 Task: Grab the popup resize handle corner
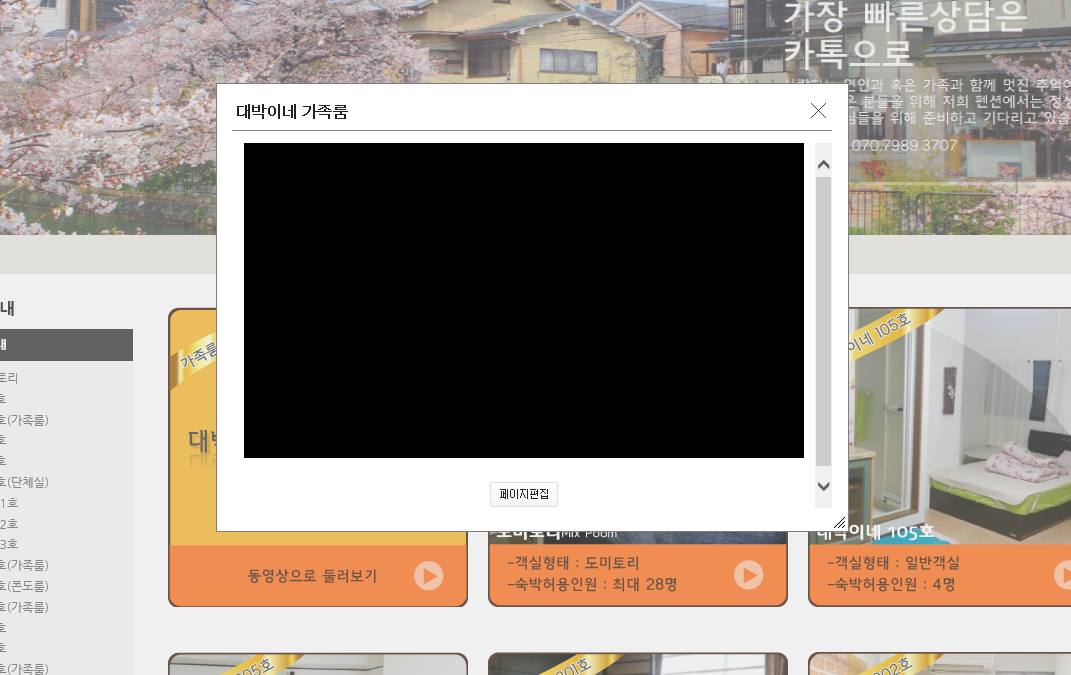click(839, 522)
